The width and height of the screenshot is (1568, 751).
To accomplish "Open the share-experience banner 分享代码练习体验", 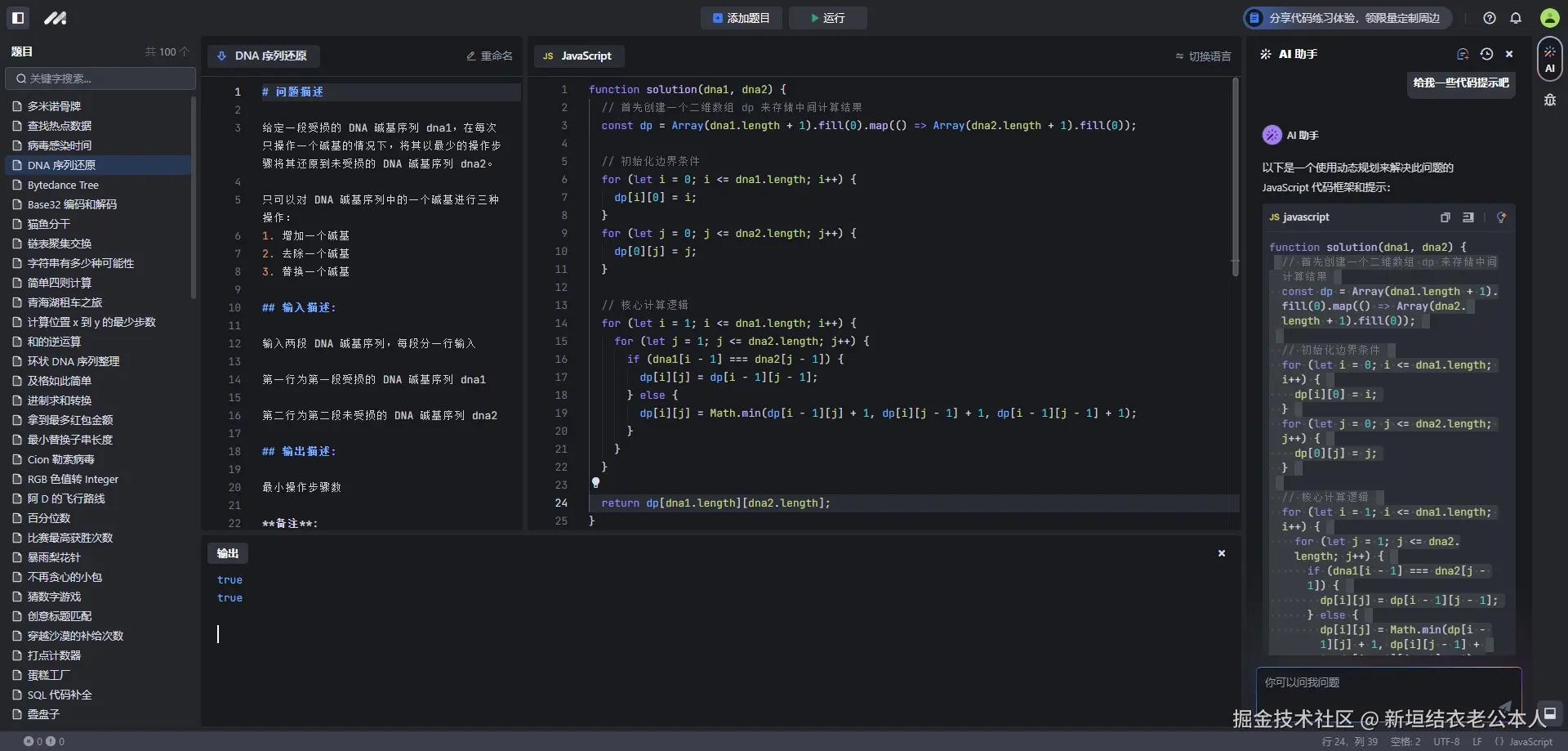I will point(1347,18).
